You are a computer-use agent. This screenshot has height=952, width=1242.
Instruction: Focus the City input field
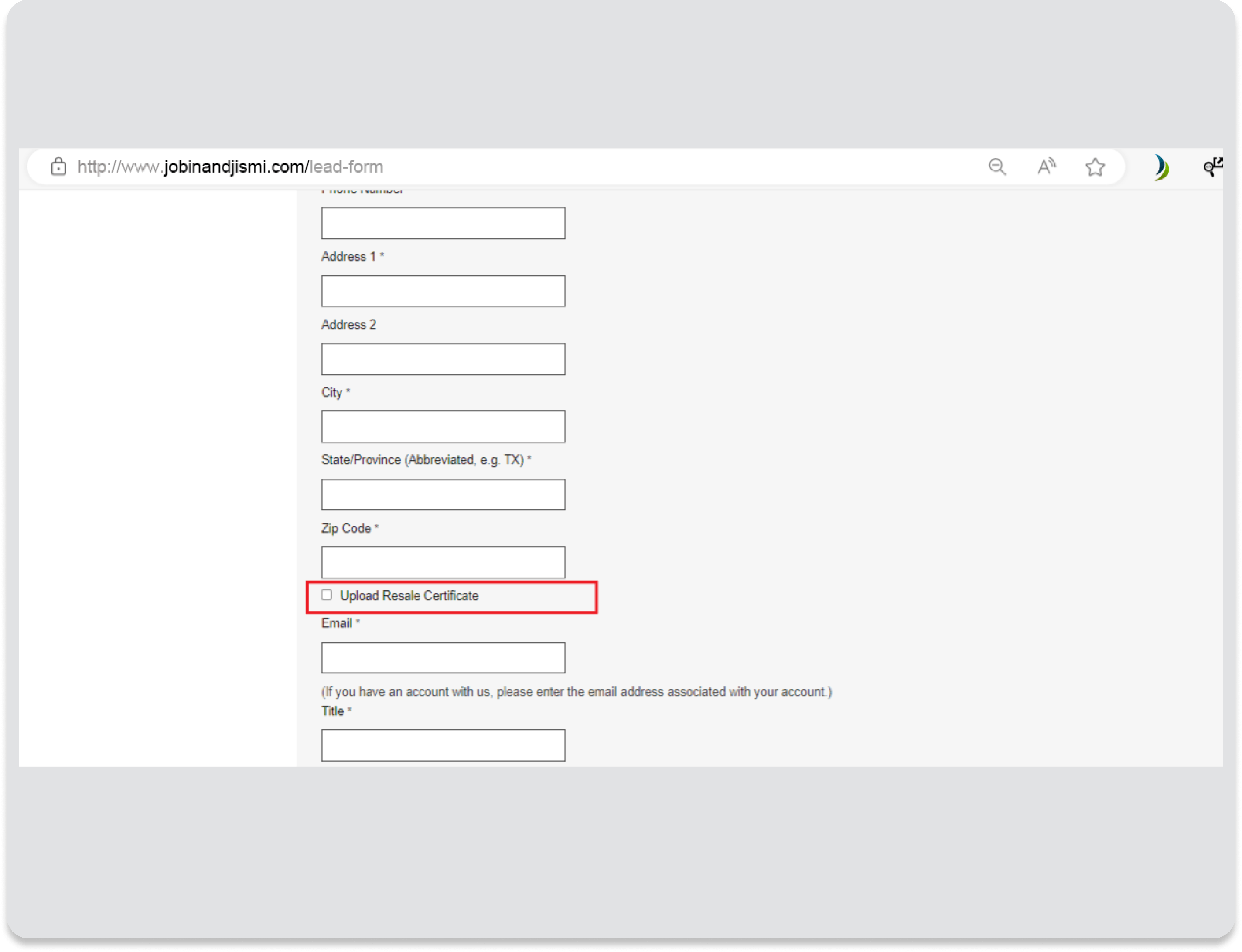[443, 426]
